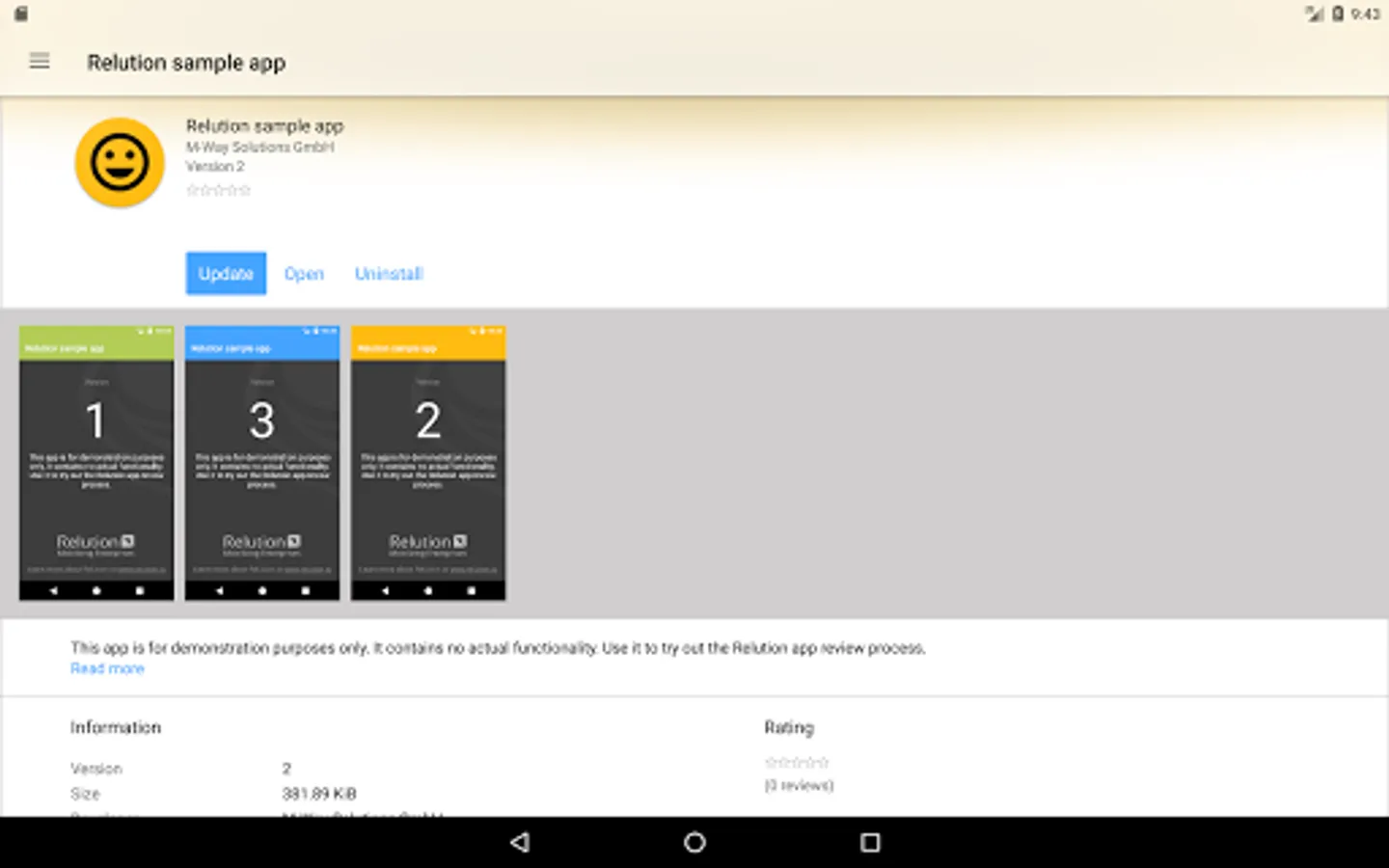Viewport: 1389px width, 868px height.
Task: Tap the star rating under Rating heading
Action: (797, 762)
